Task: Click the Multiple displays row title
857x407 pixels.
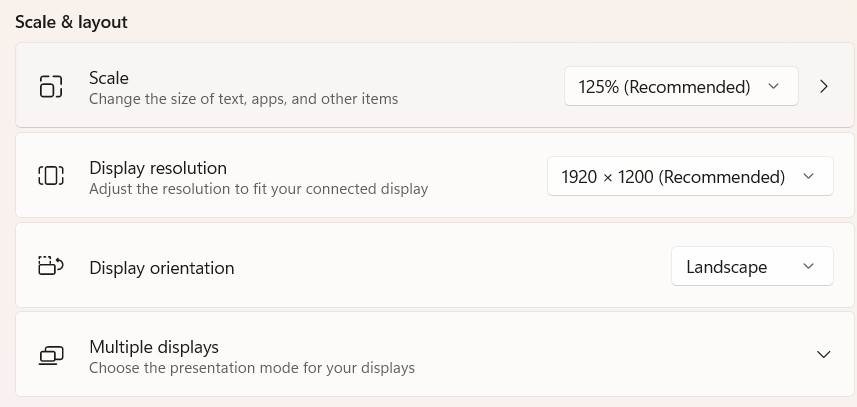Action: [x=154, y=347]
